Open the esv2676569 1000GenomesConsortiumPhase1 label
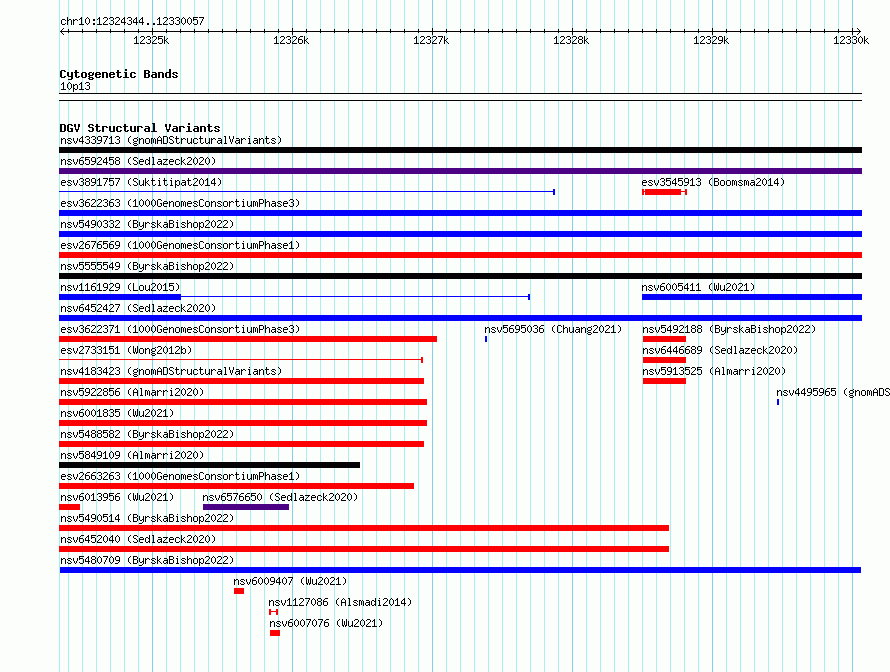This screenshot has width=890, height=672. coord(180,245)
